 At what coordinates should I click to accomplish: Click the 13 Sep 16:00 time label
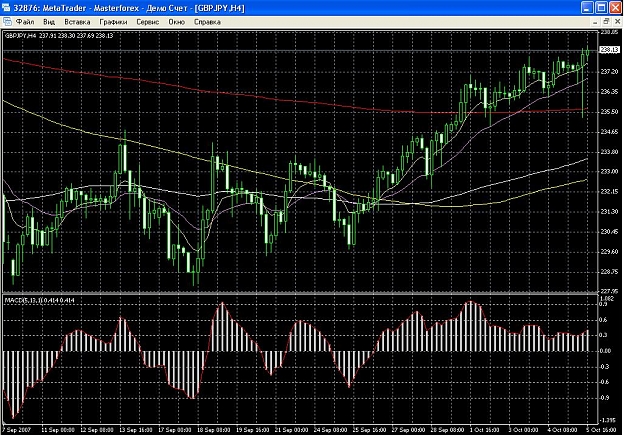(x=136, y=430)
